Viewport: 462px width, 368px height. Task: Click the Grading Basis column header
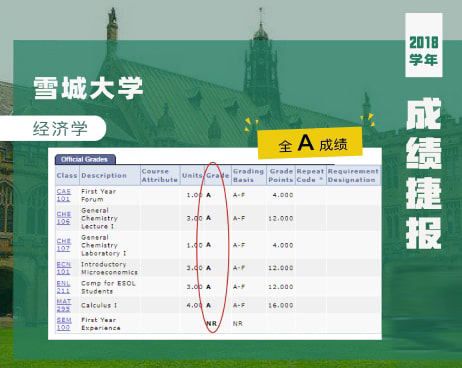coord(248,175)
